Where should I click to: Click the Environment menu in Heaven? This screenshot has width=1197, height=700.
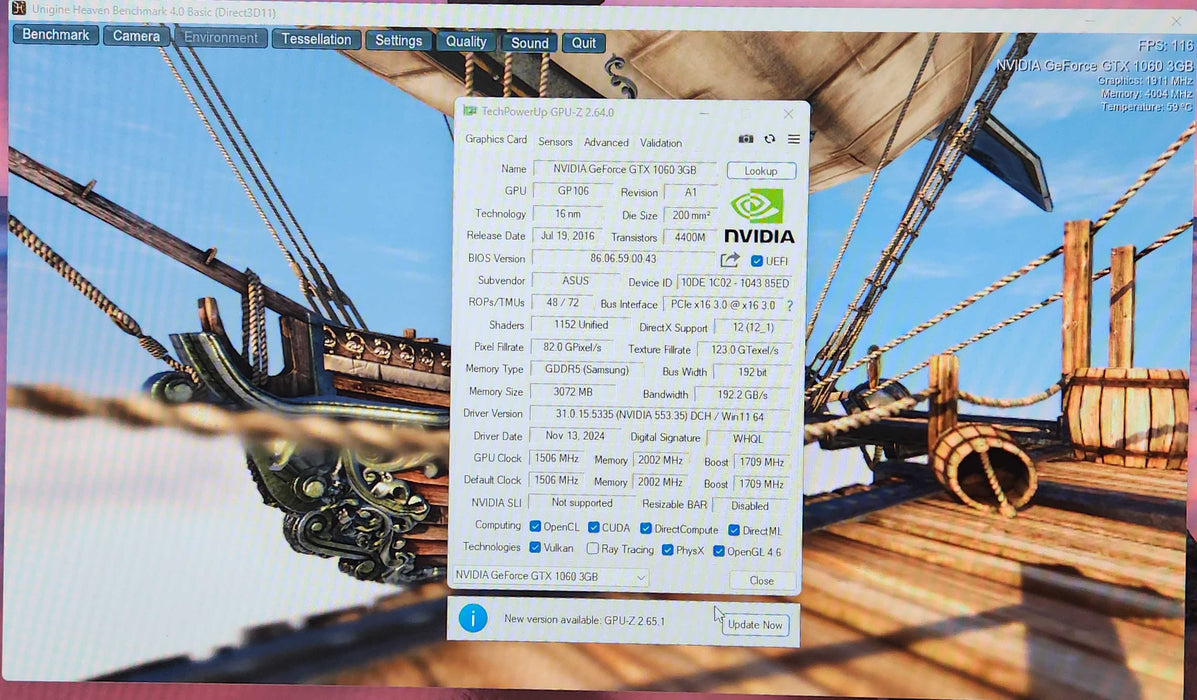click(221, 37)
